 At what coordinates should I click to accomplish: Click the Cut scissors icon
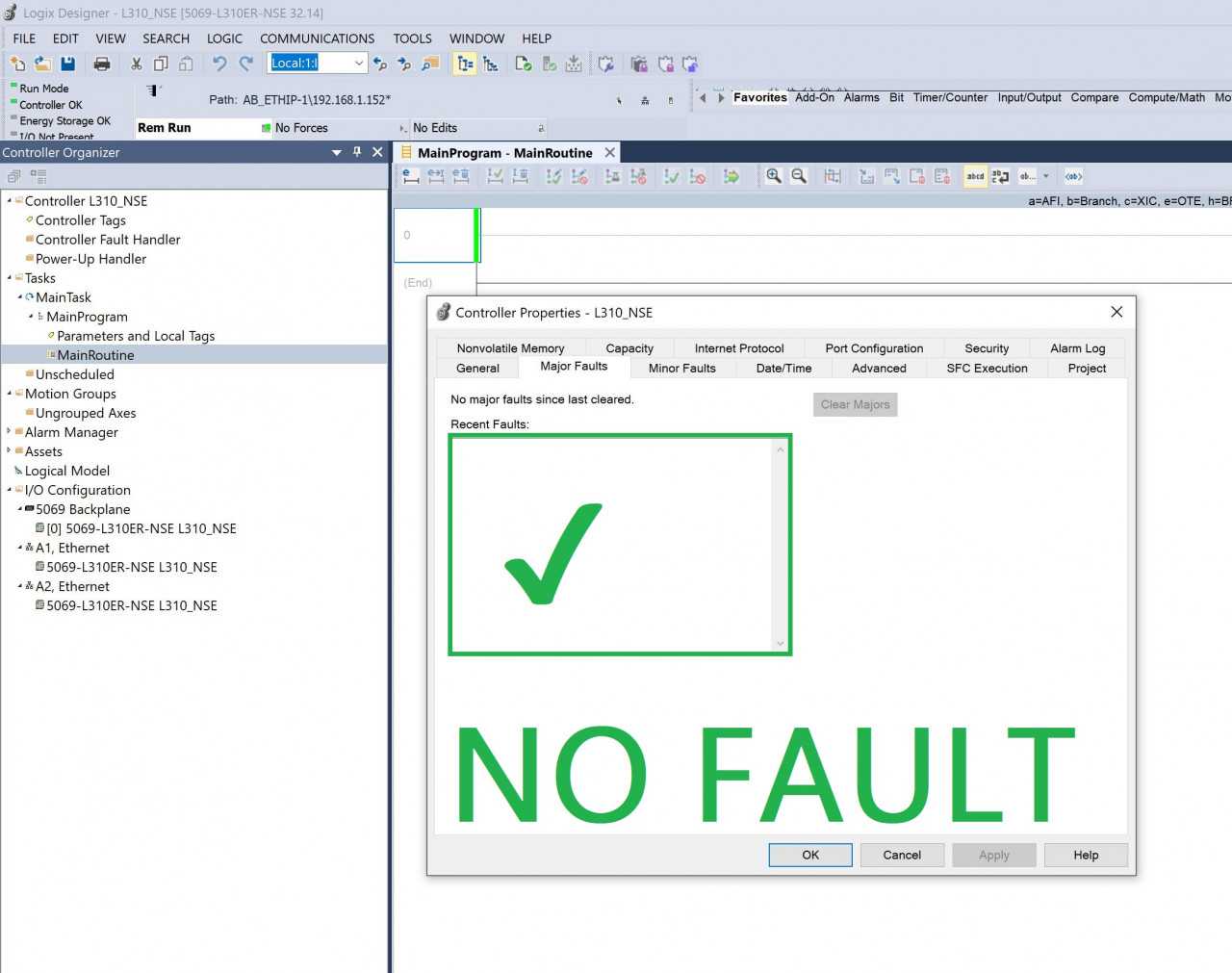click(x=136, y=64)
